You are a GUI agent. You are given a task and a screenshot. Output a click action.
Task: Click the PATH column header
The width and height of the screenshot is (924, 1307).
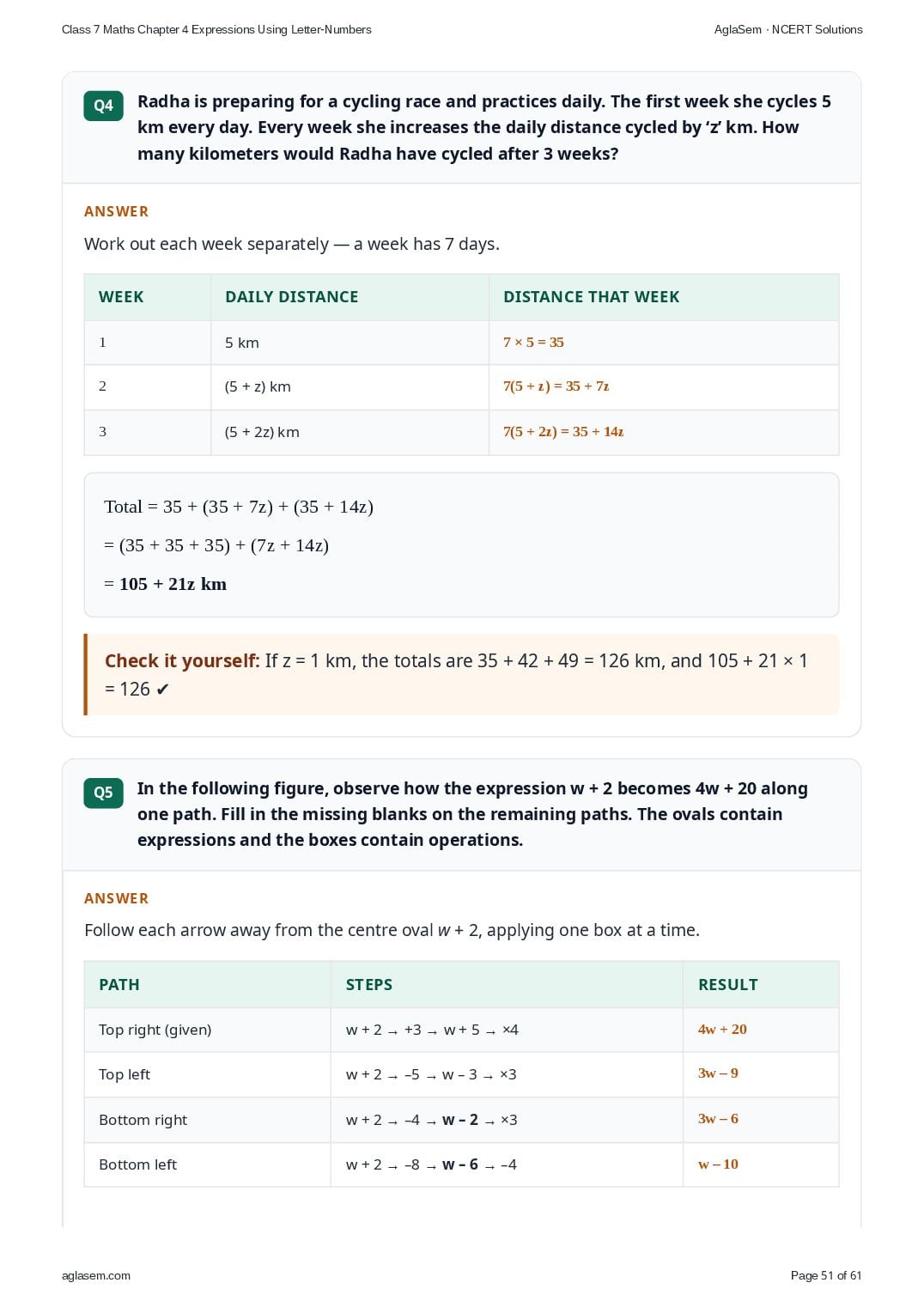click(x=119, y=985)
